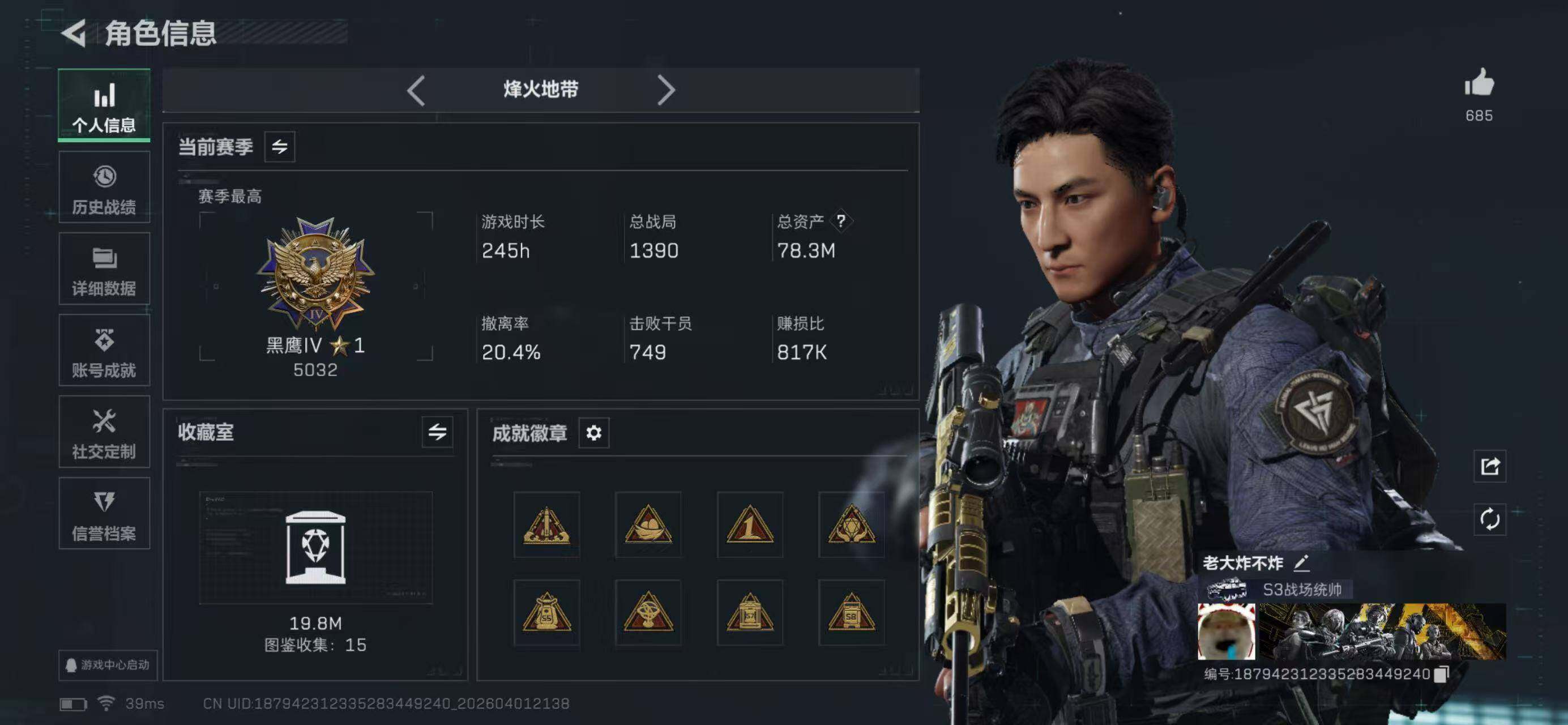Edit nickname with the pencil icon

[x=1301, y=563]
